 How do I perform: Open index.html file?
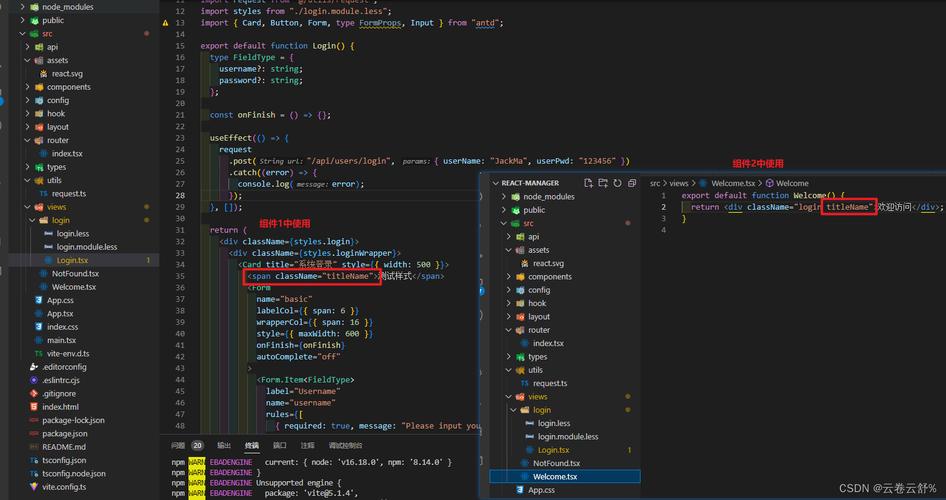60,407
